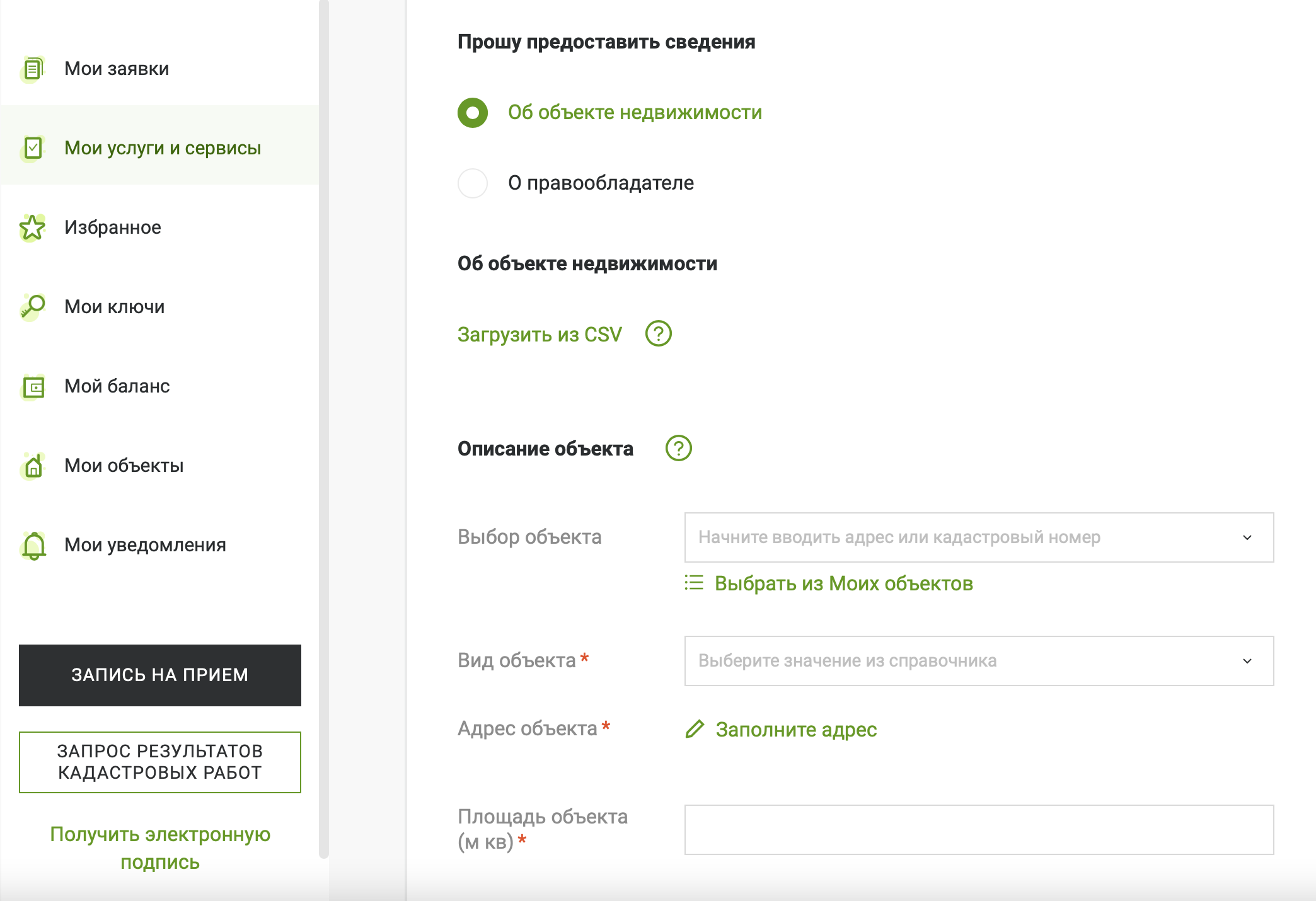The width and height of the screenshot is (1316, 901).
Task: Click ЗАПРОС РЕЗУЛЬТАТОВ КАДАСТРОВЫХ РАБОТ button
Action: pyautogui.click(x=160, y=762)
